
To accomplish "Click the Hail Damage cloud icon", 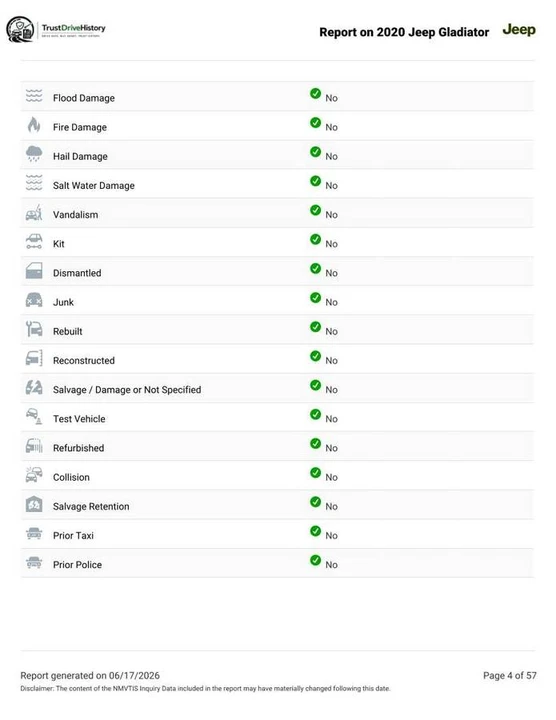I will [x=34, y=154].
